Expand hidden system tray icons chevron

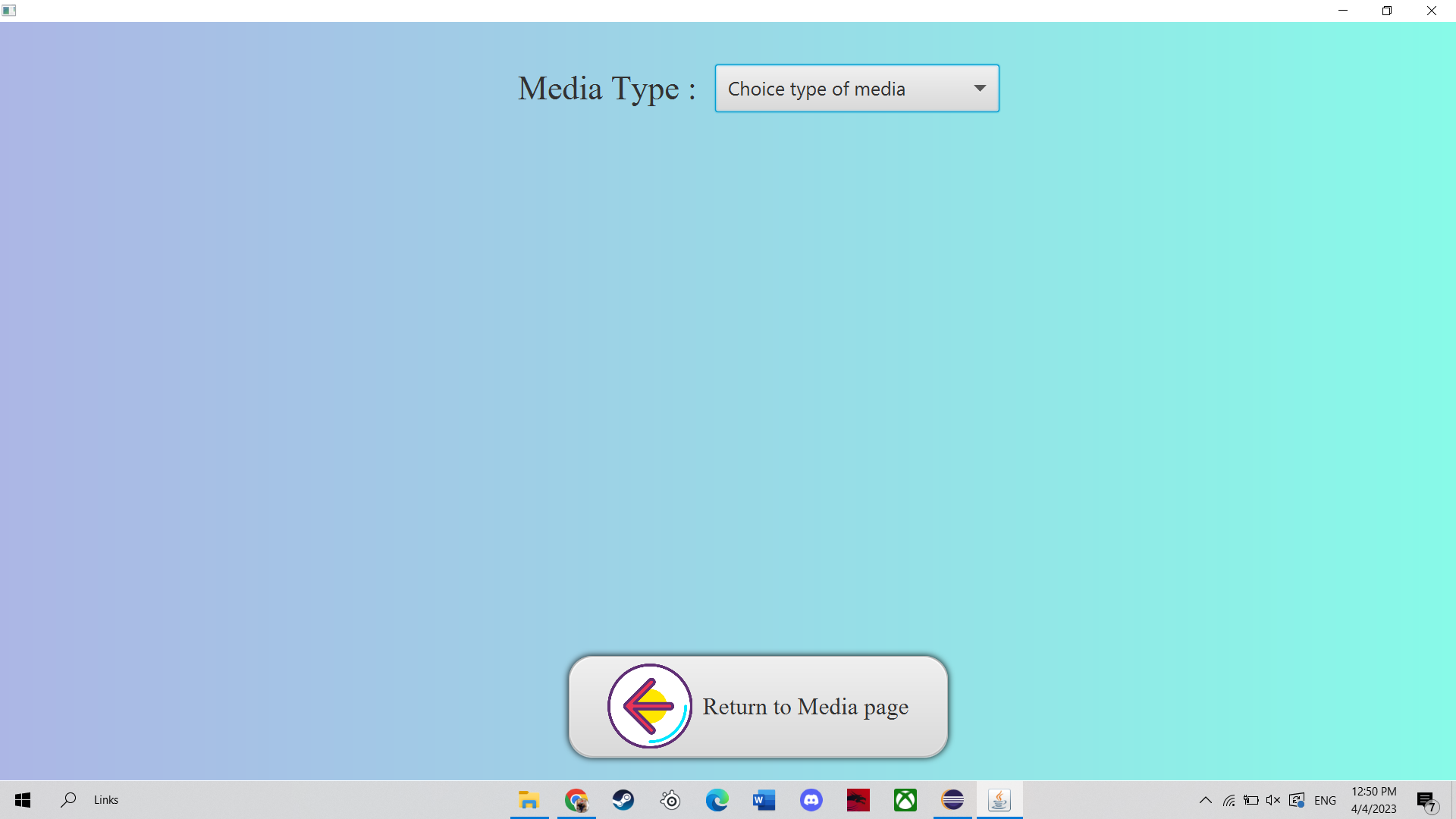pyautogui.click(x=1205, y=800)
